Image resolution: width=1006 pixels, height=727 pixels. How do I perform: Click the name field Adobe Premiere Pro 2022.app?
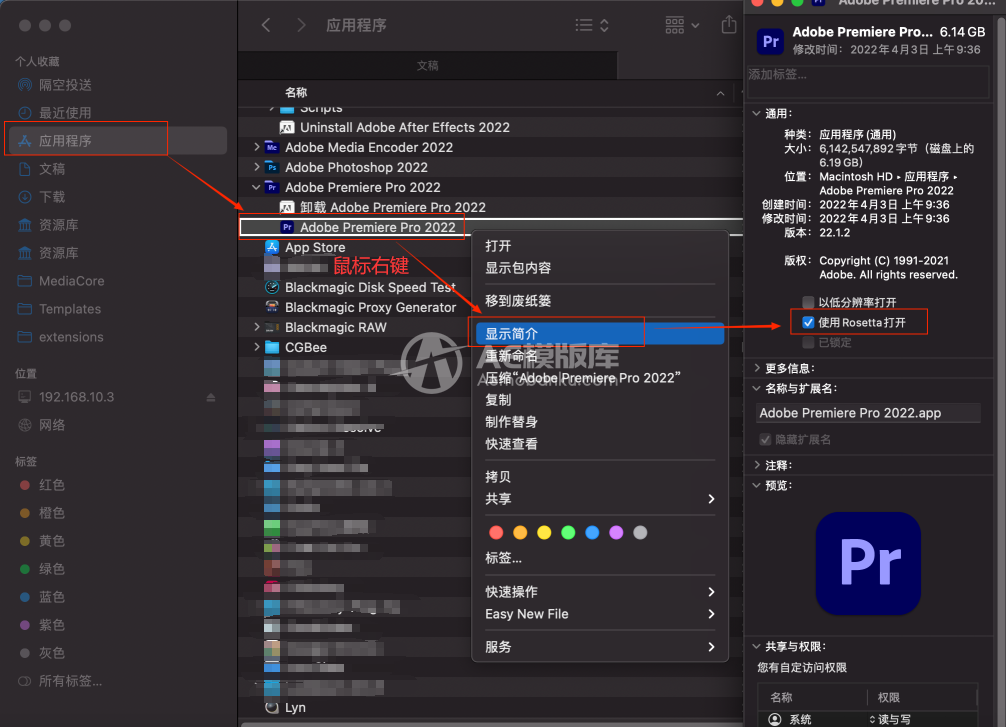point(867,413)
